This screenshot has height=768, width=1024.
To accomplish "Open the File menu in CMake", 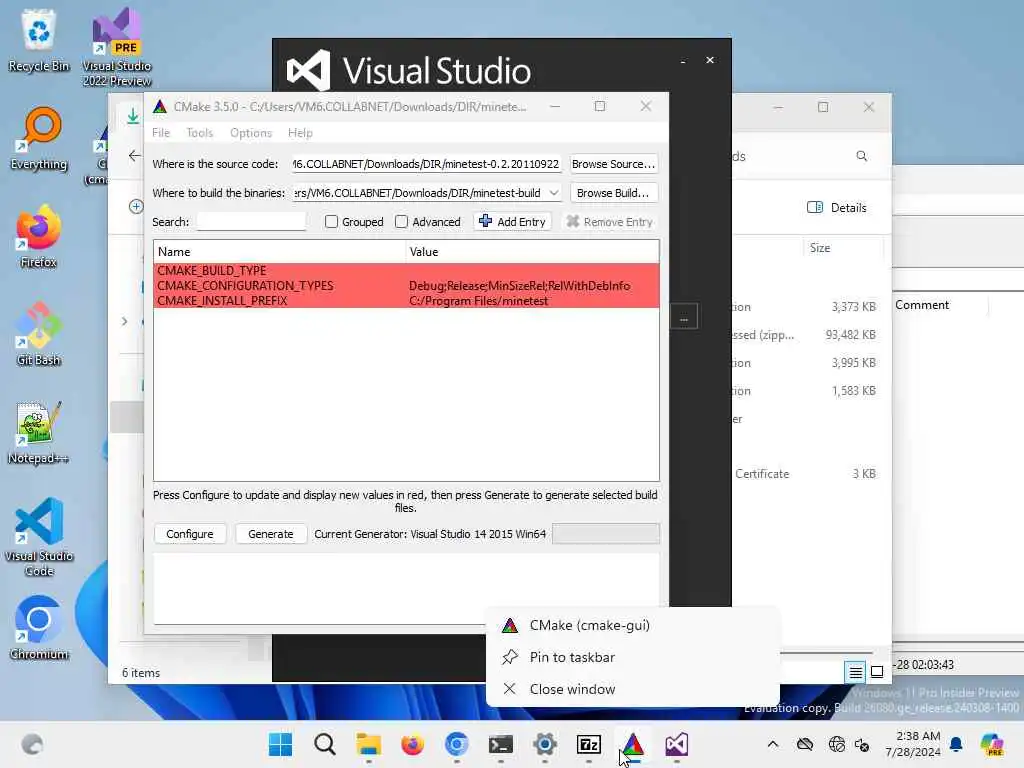I will (161, 133).
